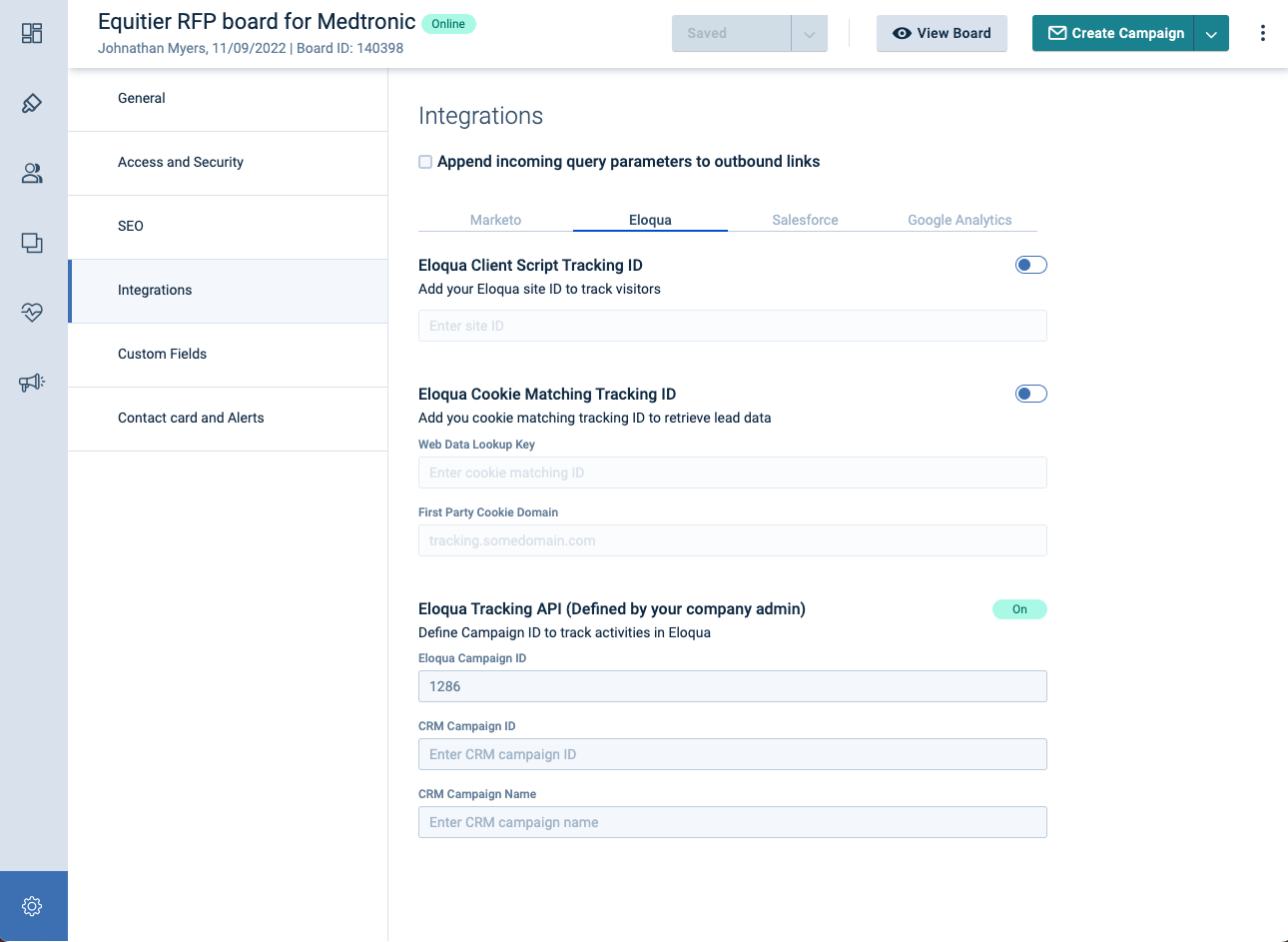Open the heartbeat analytics icon in the sidebar
Image resolution: width=1288 pixels, height=942 pixels.
point(32,313)
